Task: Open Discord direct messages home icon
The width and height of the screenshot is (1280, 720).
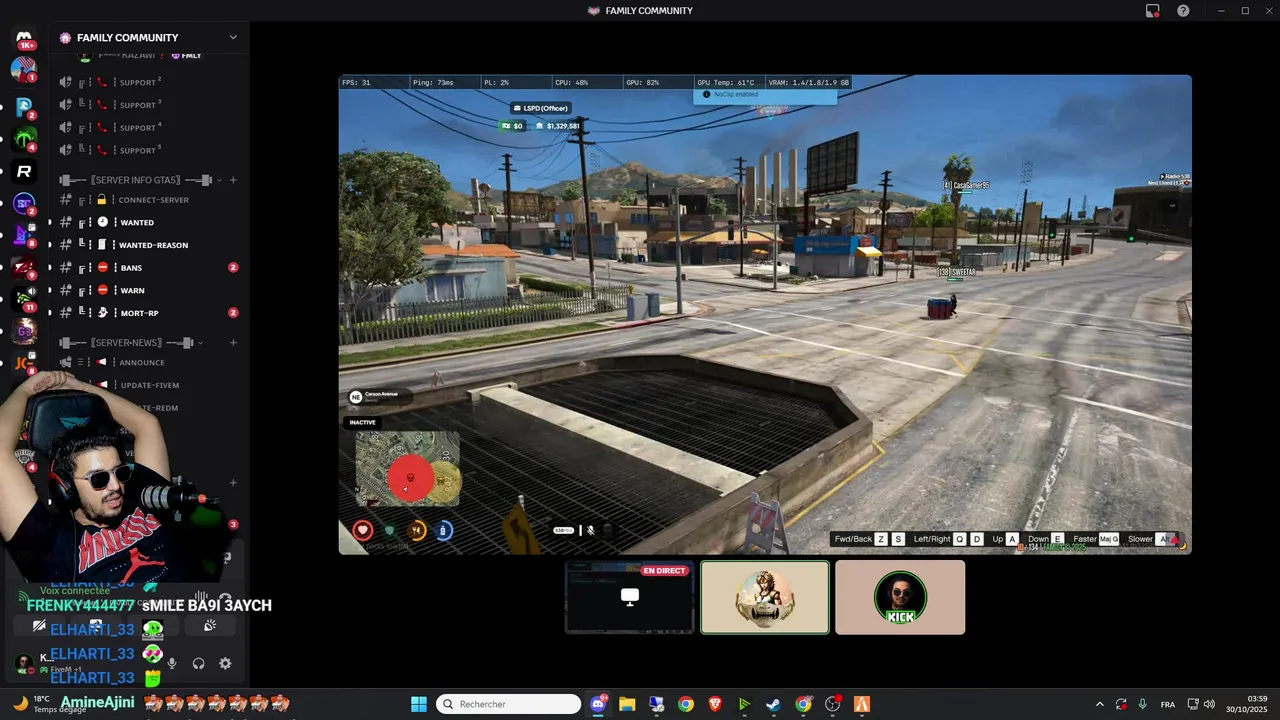Action: pyautogui.click(x=24, y=37)
